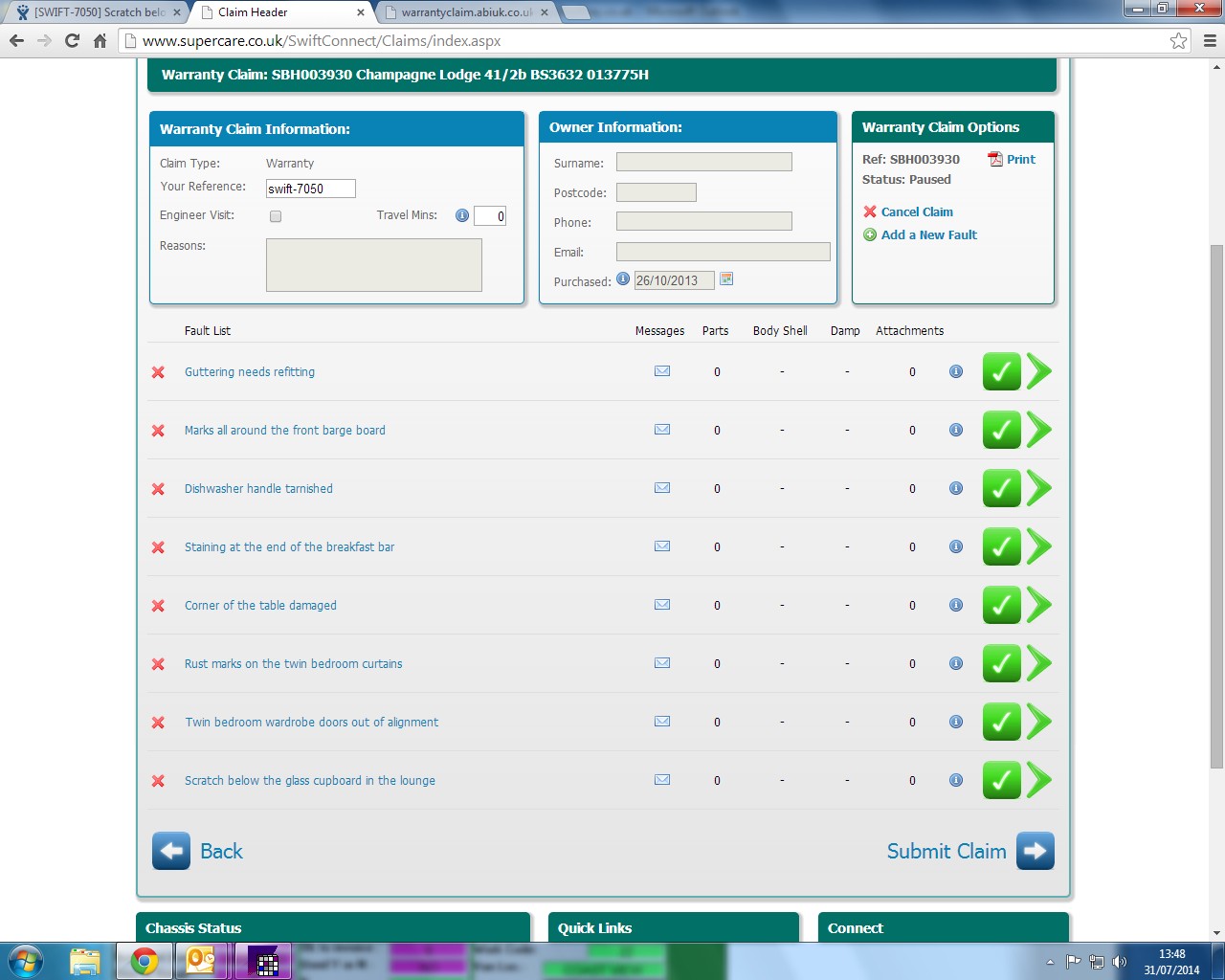This screenshot has height=980, width=1225.
Task: Open Chrome from the taskbar
Action: [x=145, y=961]
